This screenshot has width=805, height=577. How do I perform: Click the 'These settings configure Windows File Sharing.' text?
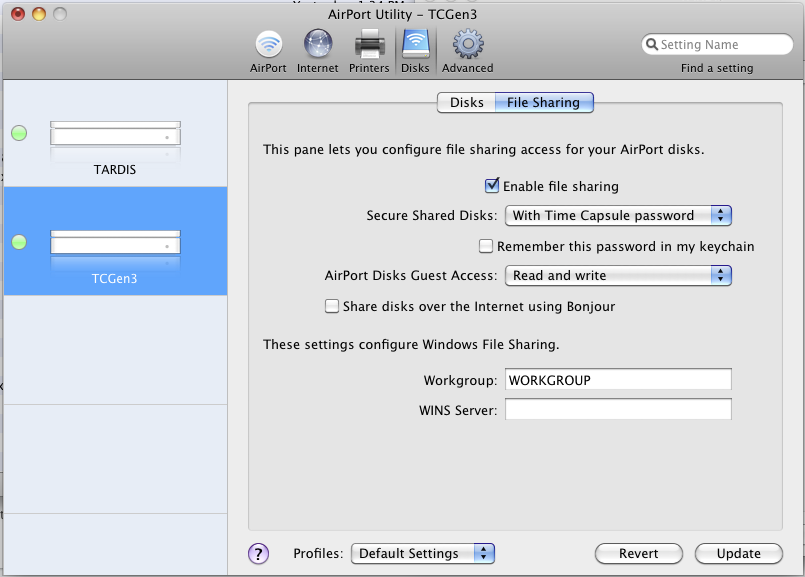pyautogui.click(x=411, y=344)
